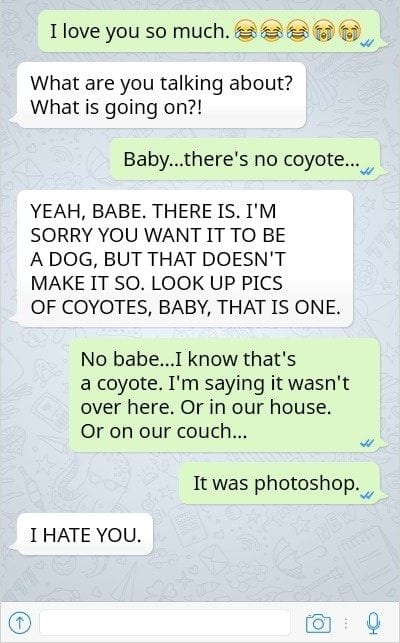Open the camera from the bottom bar
The image size is (400, 643).
click(318, 623)
